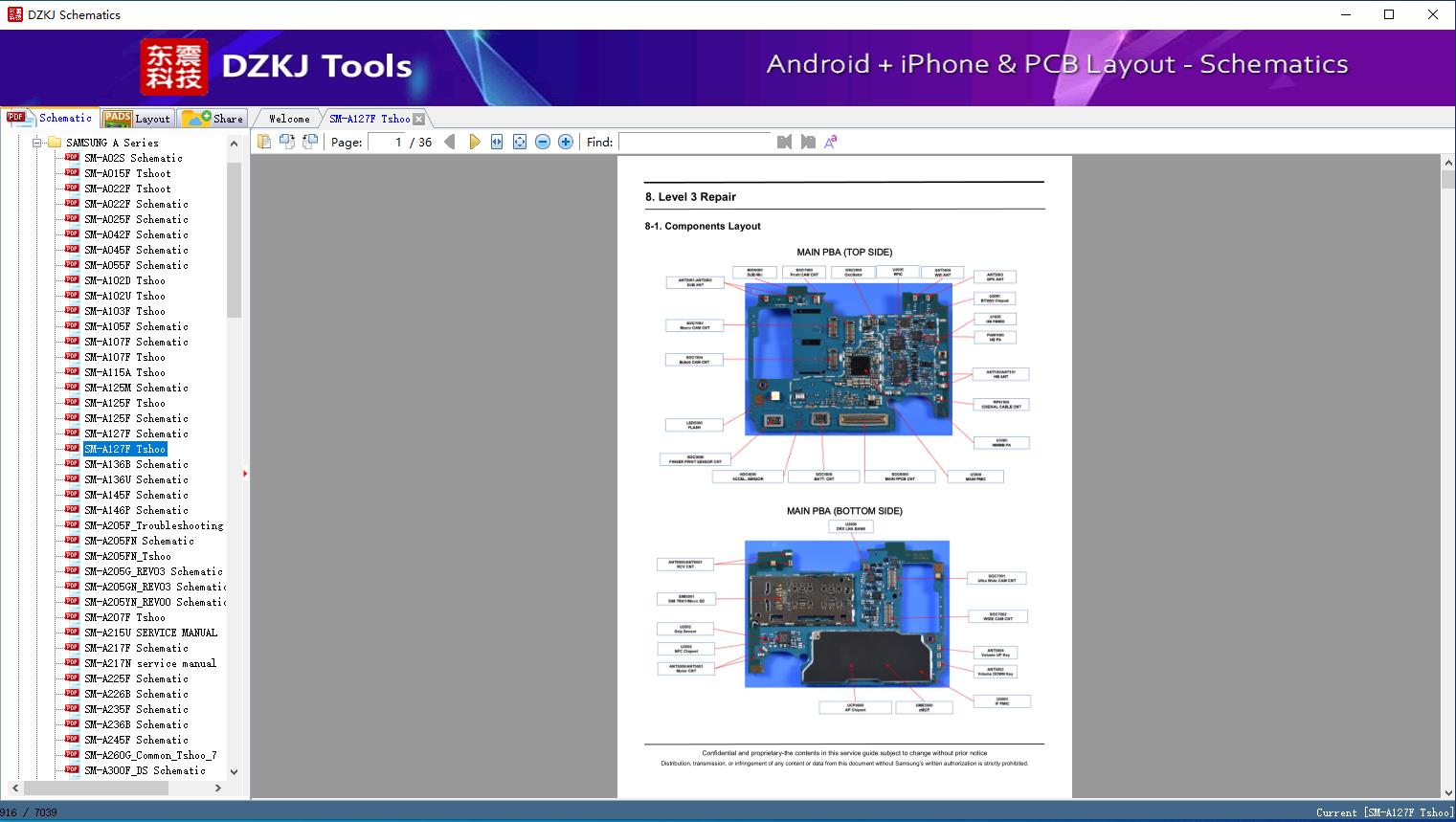This screenshot has width=1456, height=822.
Task: Click the find previous icon
Action: [785, 142]
